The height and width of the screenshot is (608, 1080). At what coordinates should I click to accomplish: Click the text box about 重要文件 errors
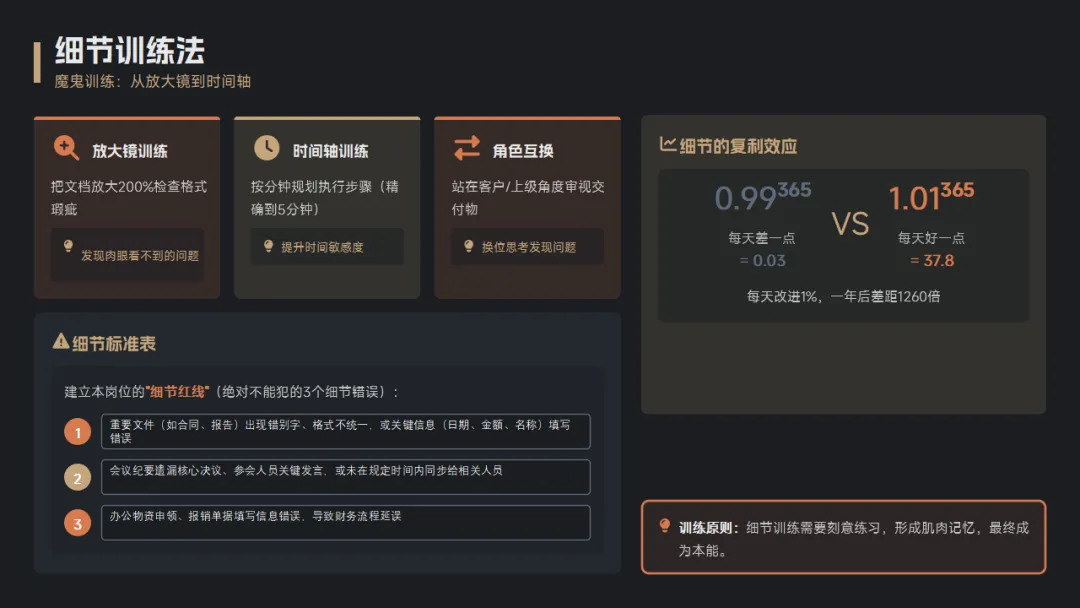(x=346, y=431)
